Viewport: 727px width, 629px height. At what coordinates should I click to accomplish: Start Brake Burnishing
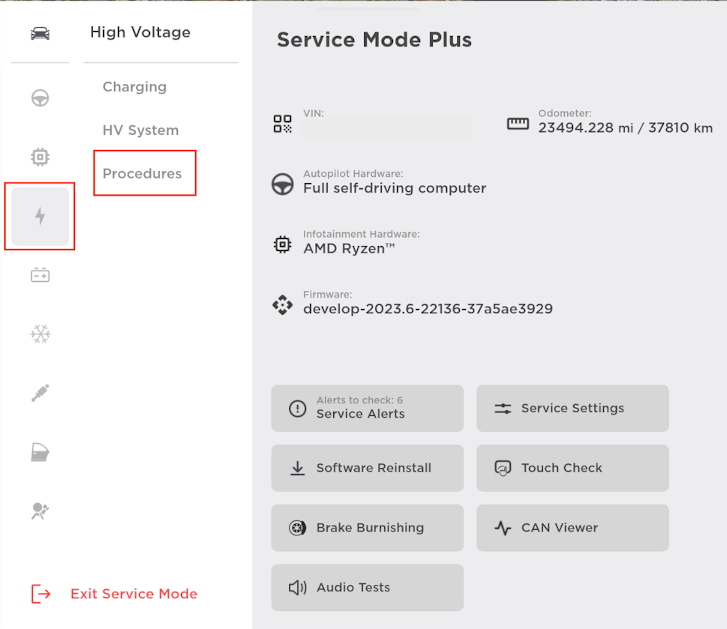pyautogui.click(x=367, y=528)
